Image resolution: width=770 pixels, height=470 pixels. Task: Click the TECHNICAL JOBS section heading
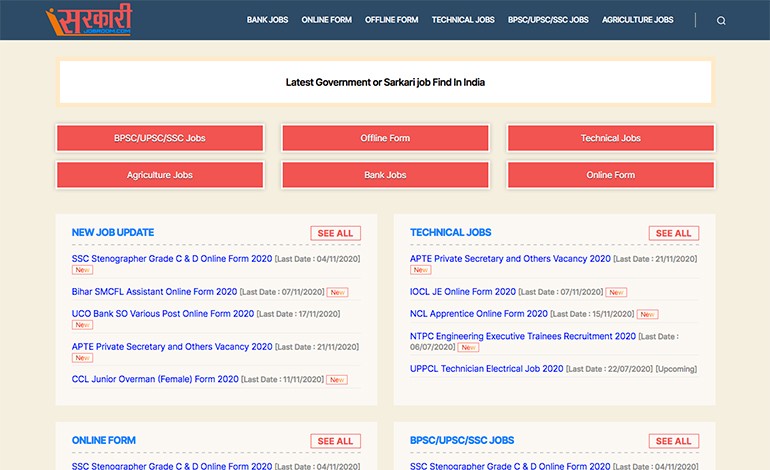pyautogui.click(x=451, y=232)
